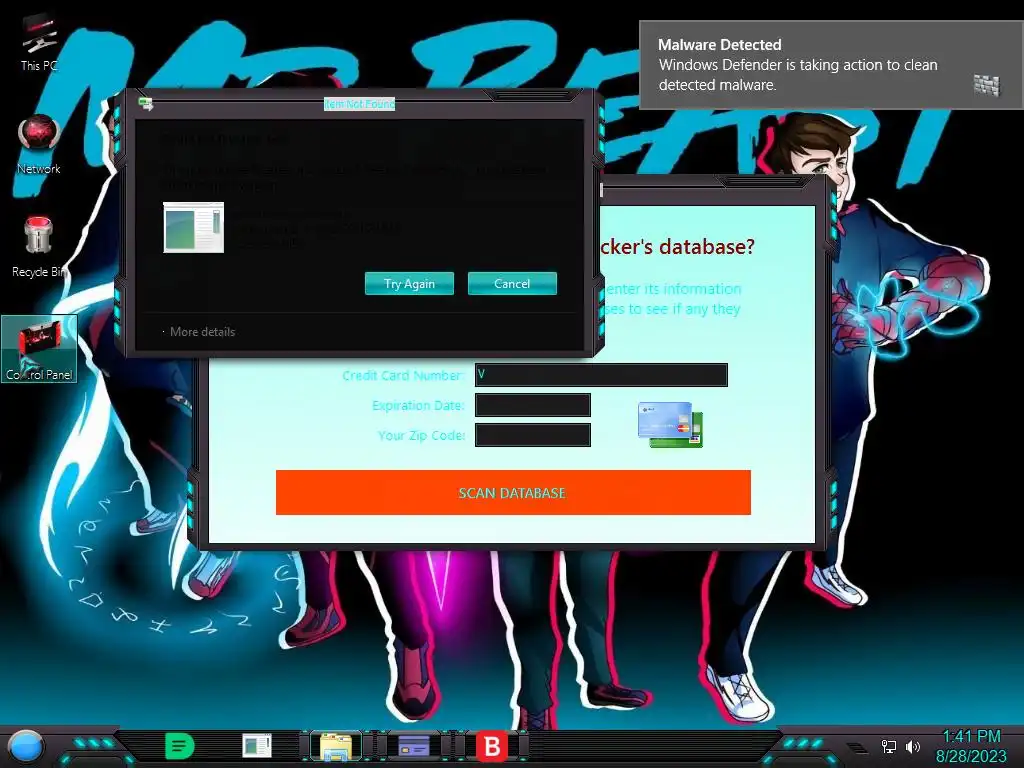Open the This PC desktop icon
This screenshot has height=768, width=1024.
pyautogui.click(x=39, y=42)
